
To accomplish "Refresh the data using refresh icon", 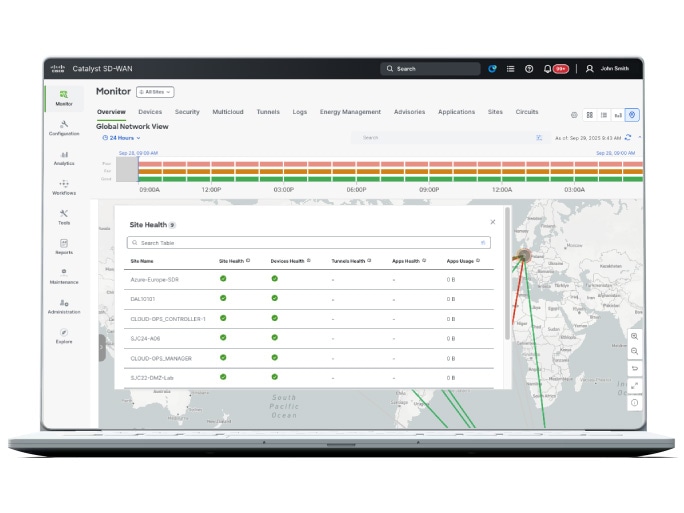I will (627, 137).
